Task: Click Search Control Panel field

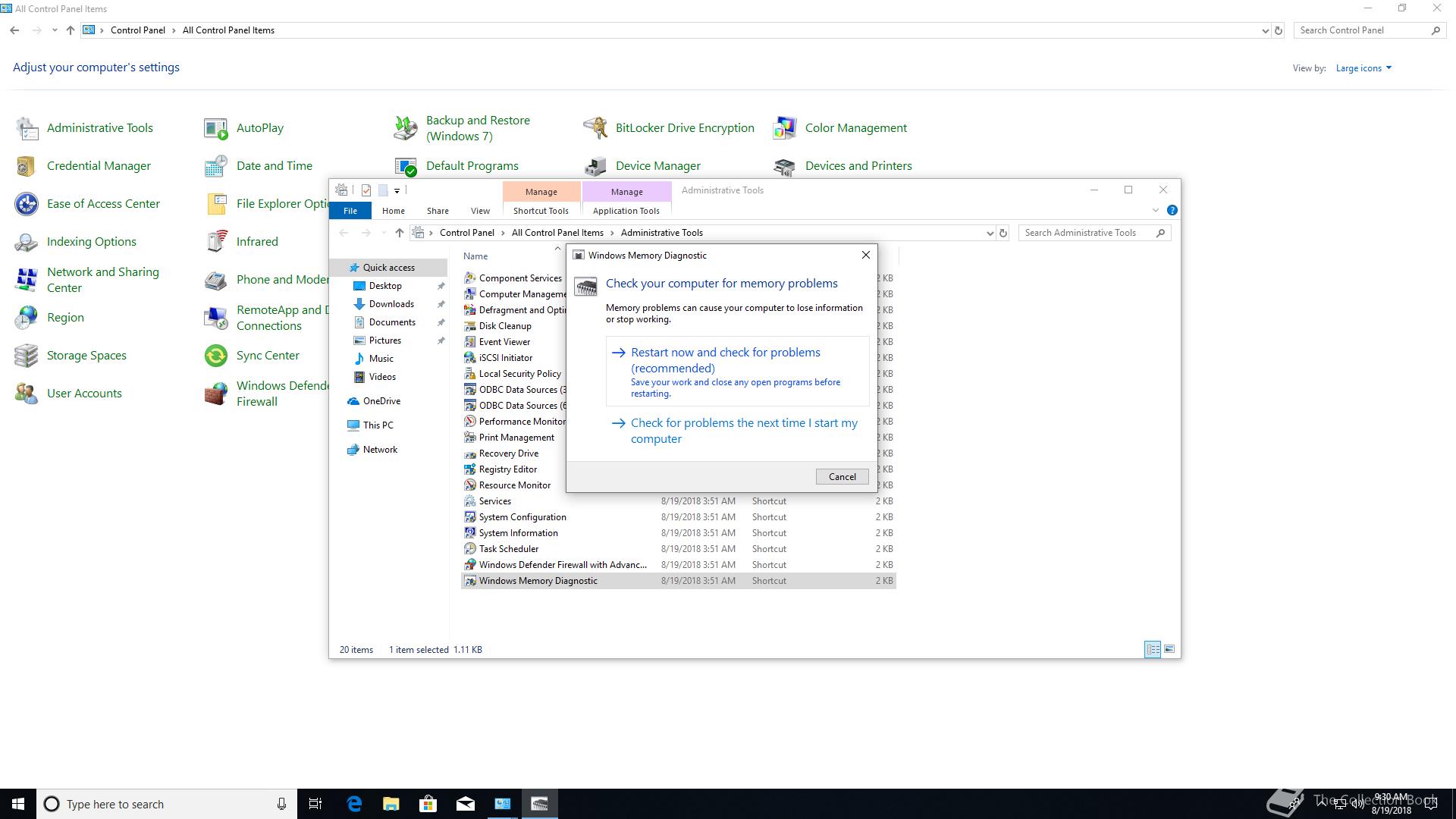Action: pos(1369,30)
